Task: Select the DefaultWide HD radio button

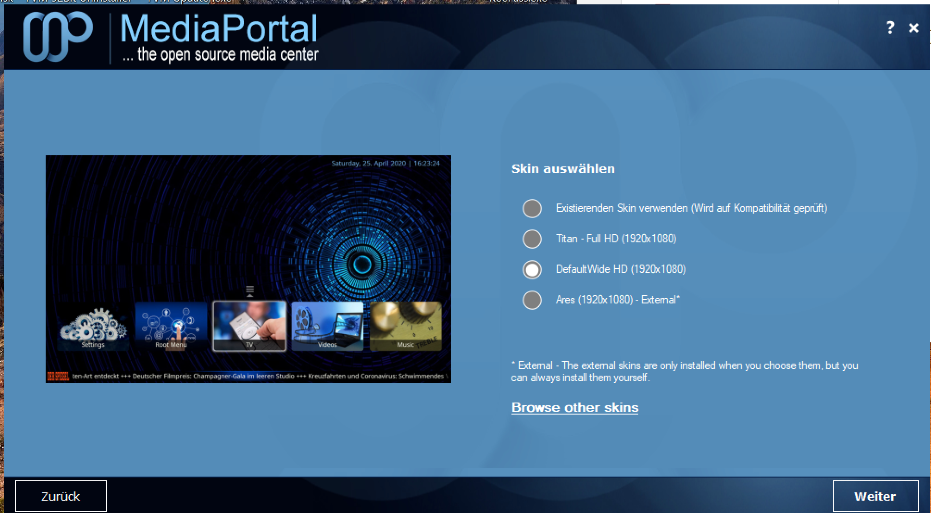Action: click(532, 269)
